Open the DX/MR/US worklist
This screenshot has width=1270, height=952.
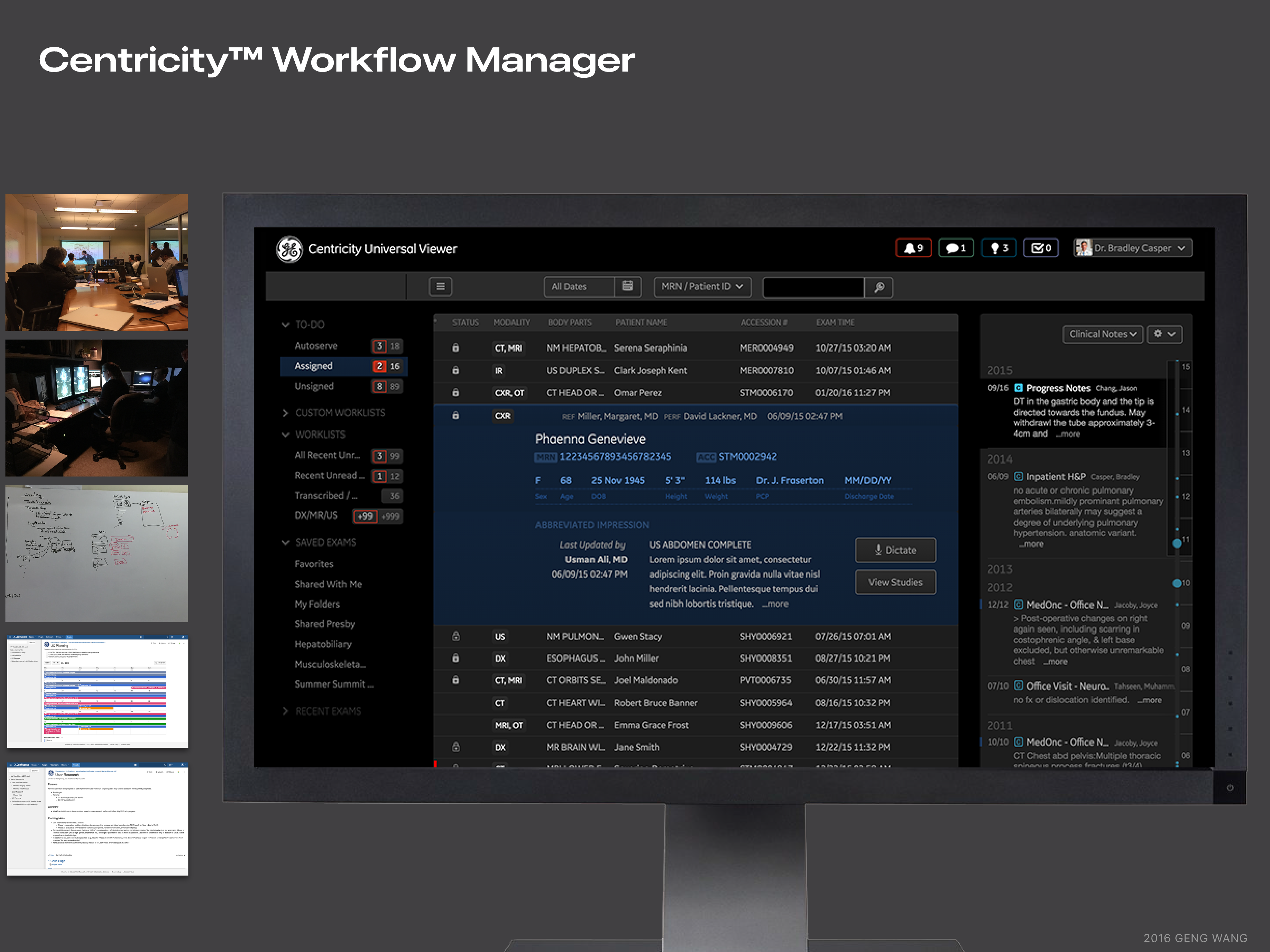[x=344, y=515]
